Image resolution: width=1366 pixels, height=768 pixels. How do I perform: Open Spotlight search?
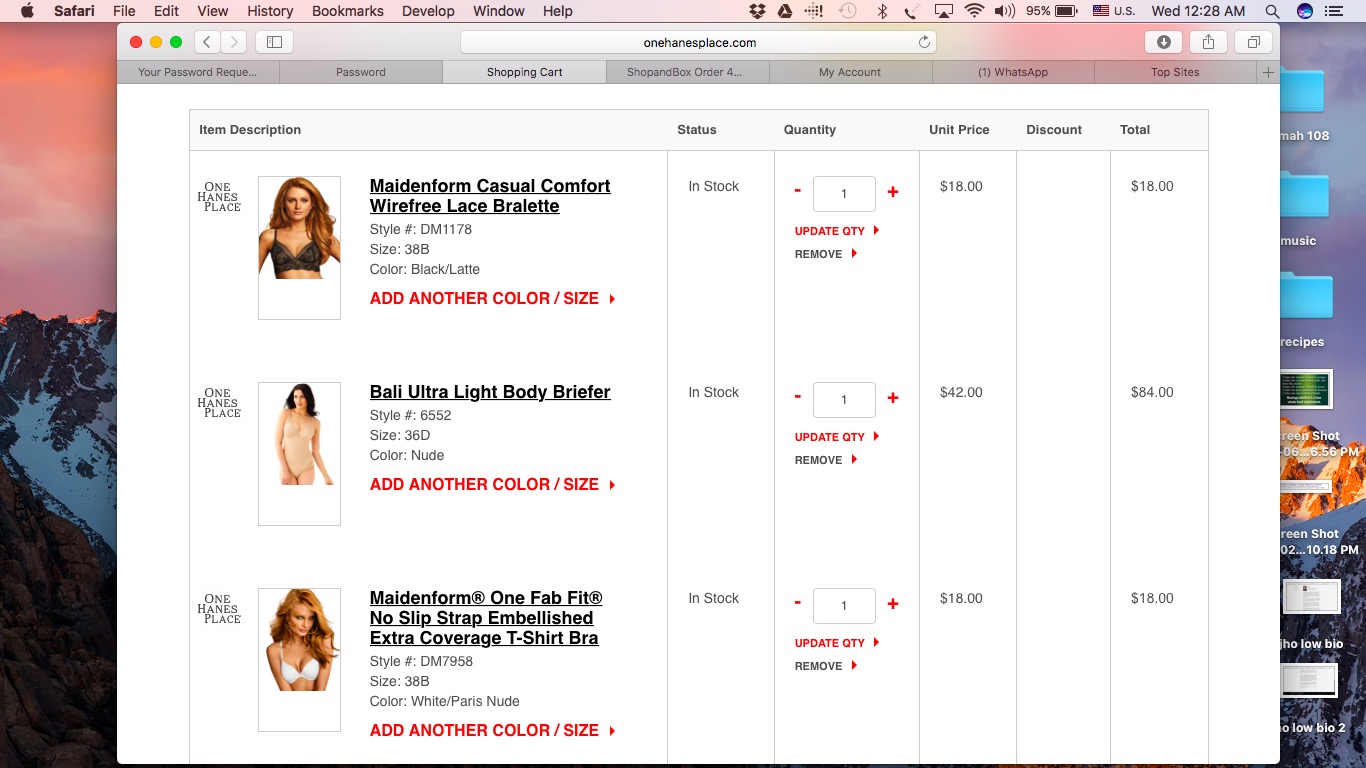(x=1272, y=11)
